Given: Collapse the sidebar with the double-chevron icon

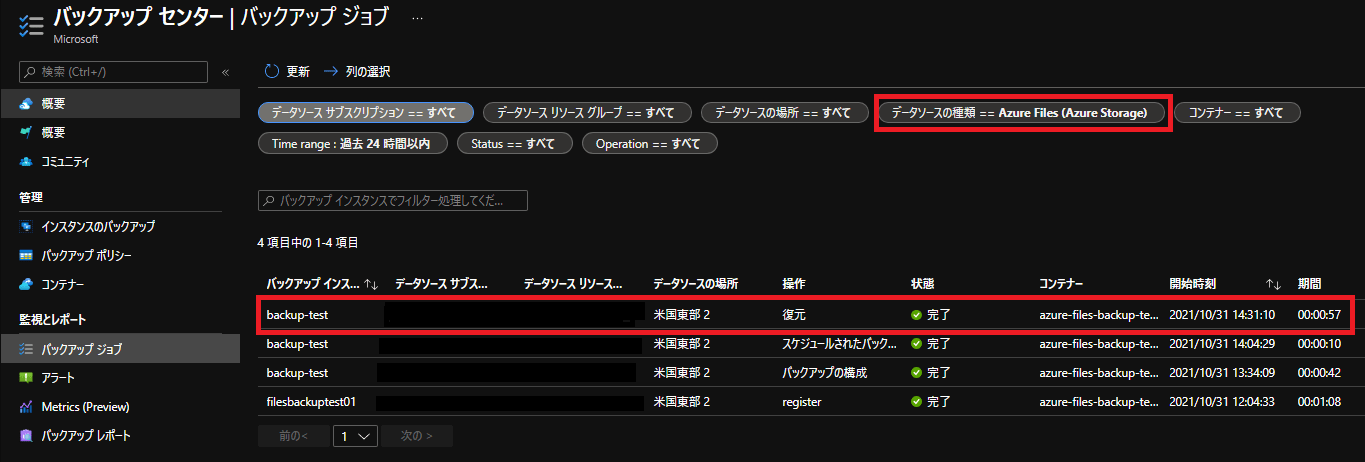Looking at the screenshot, I should click(225, 72).
